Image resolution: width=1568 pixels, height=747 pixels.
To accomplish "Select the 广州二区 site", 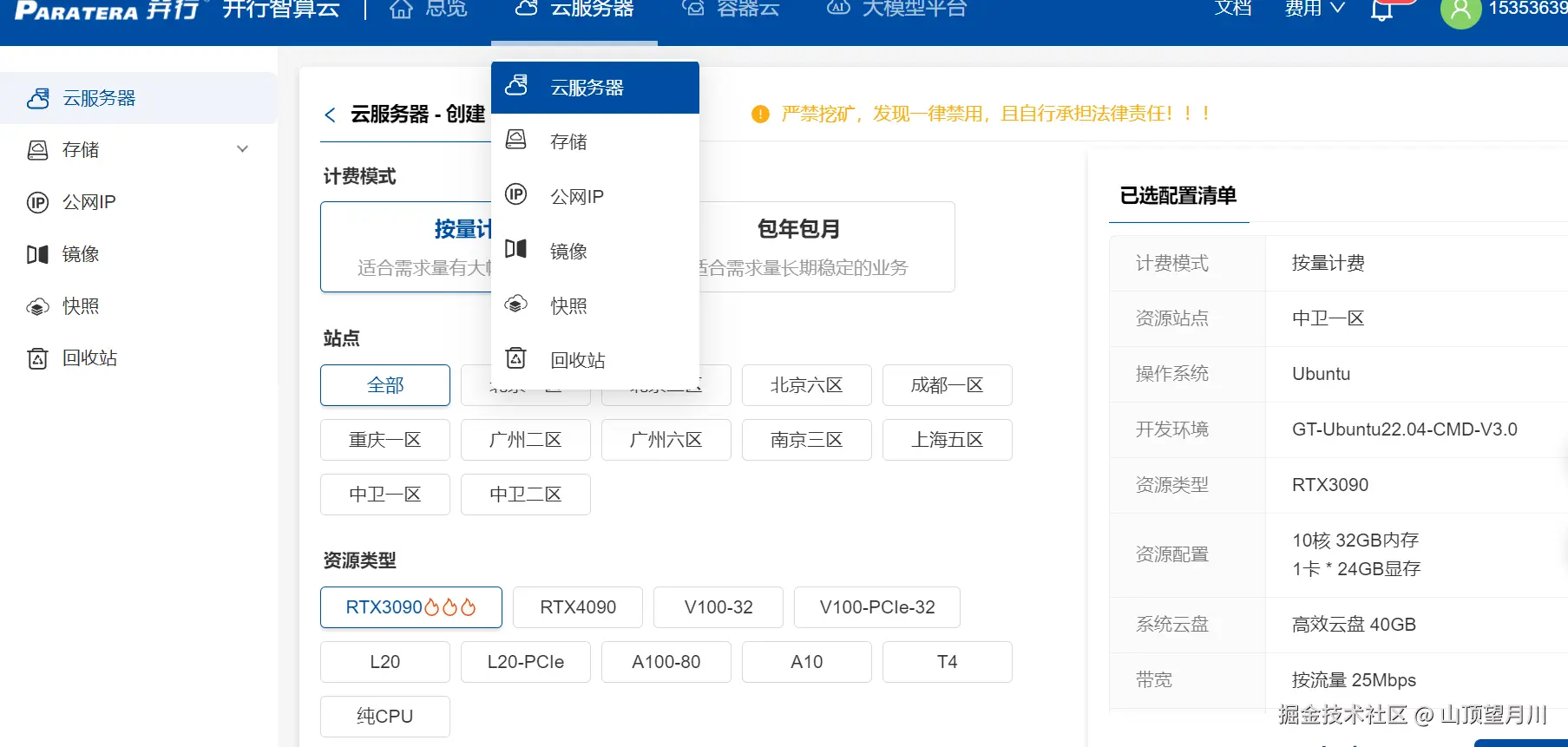I will click(x=526, y=440).
